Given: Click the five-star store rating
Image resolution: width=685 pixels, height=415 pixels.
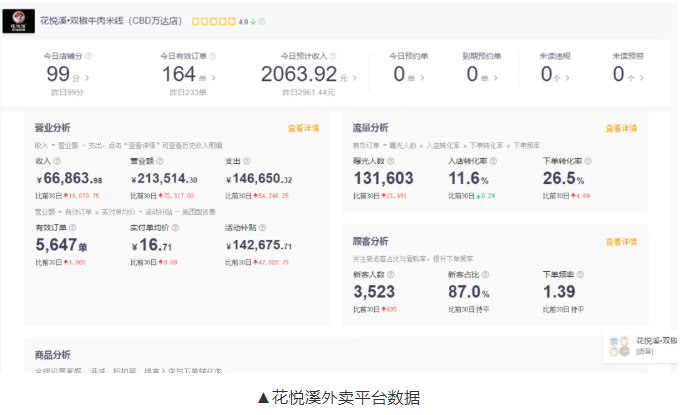Looking at the screenshot, I should pos(212,20).
